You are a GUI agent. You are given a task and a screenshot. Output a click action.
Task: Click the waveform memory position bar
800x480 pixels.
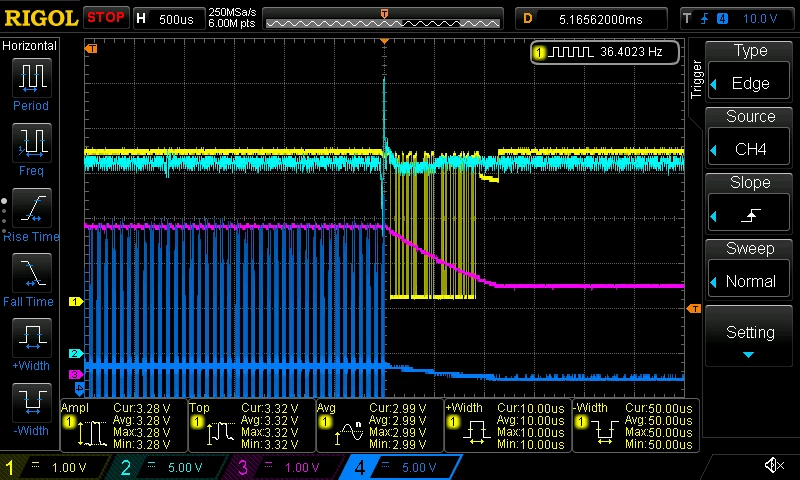click(383, 19)
